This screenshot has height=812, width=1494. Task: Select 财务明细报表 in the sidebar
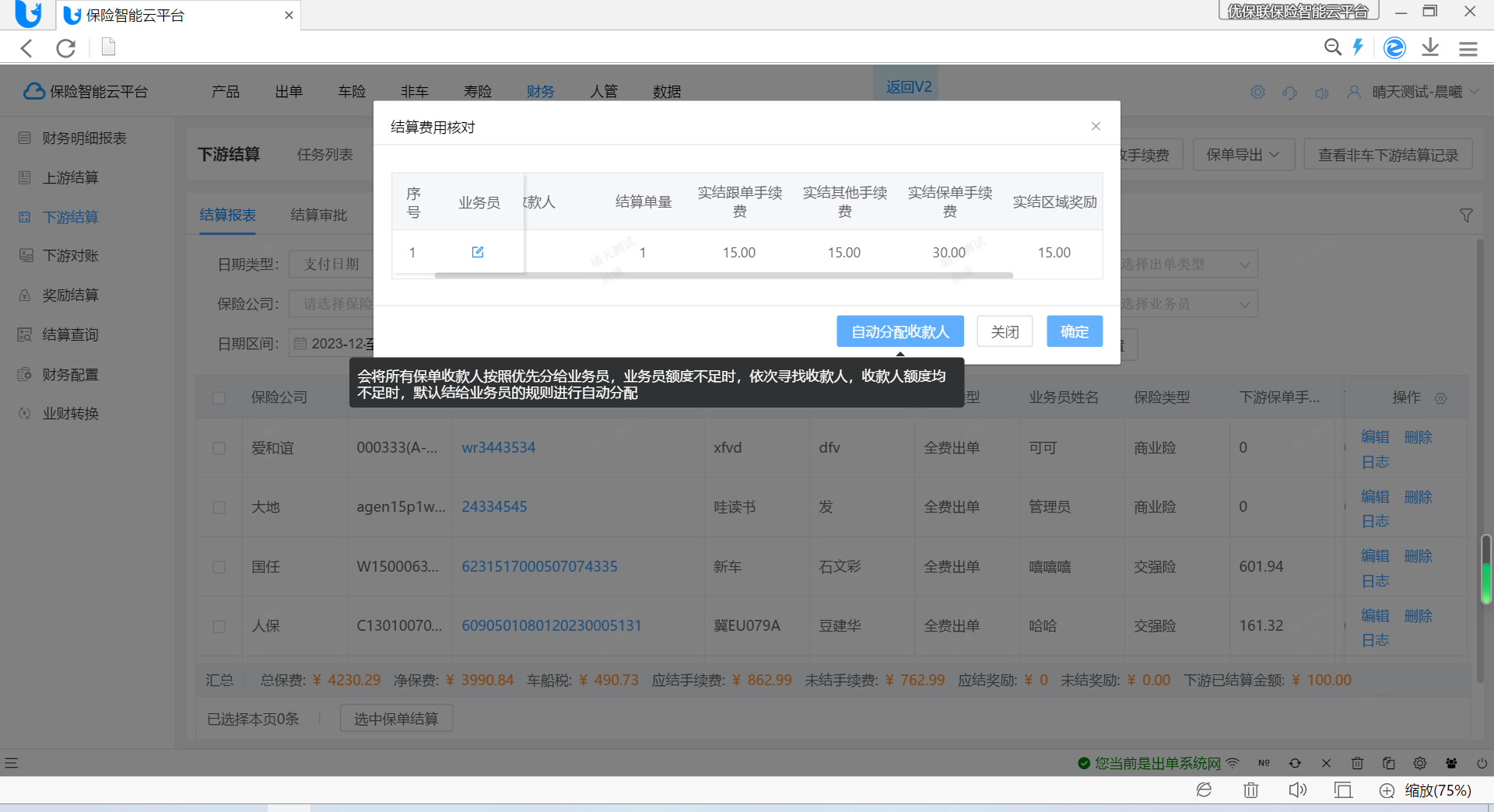pos(84,138)
